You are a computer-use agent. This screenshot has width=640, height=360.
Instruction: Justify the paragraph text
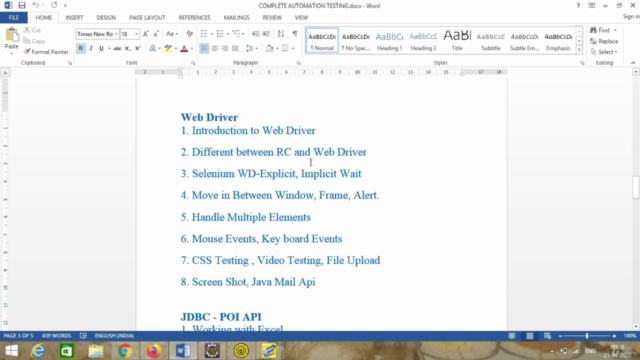(x=235, y=49)
